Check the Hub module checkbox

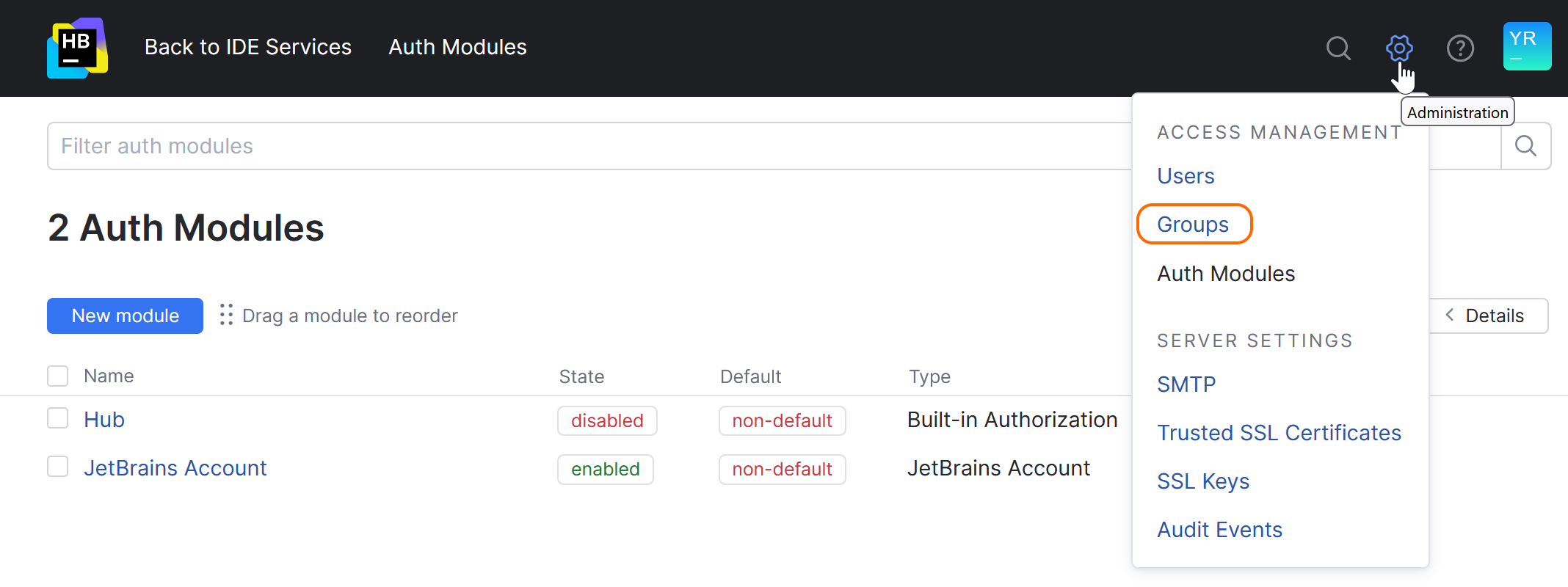pos(57,418)
